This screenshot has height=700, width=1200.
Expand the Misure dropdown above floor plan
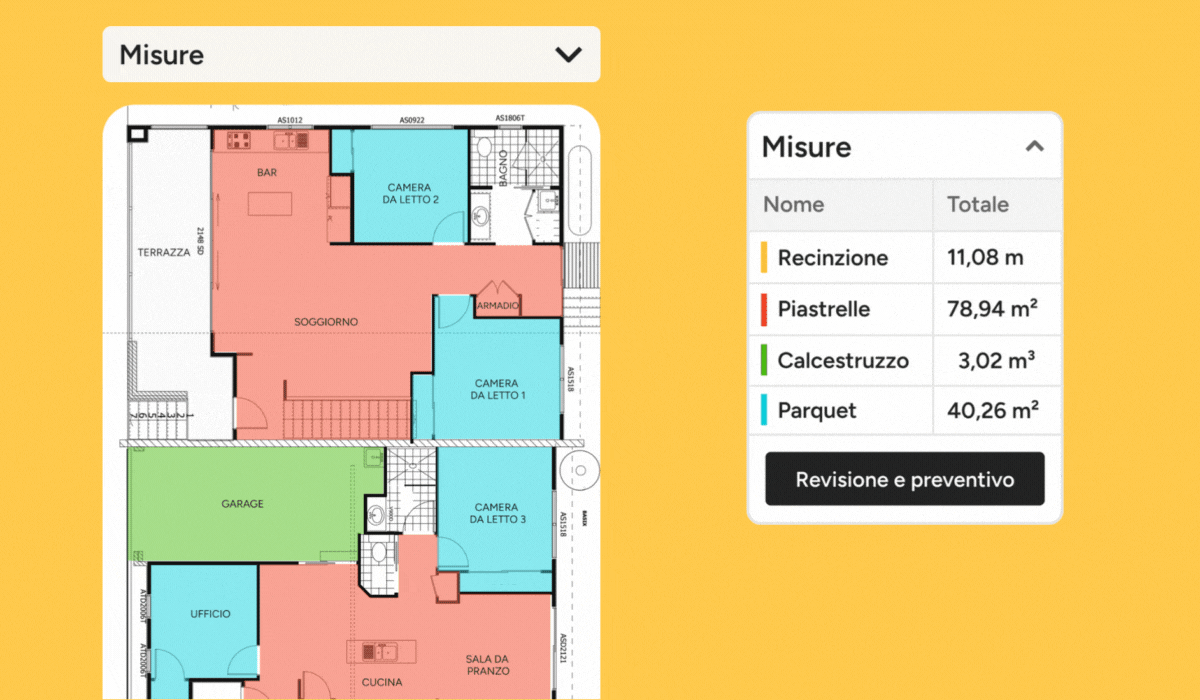(x=568, y=55)
